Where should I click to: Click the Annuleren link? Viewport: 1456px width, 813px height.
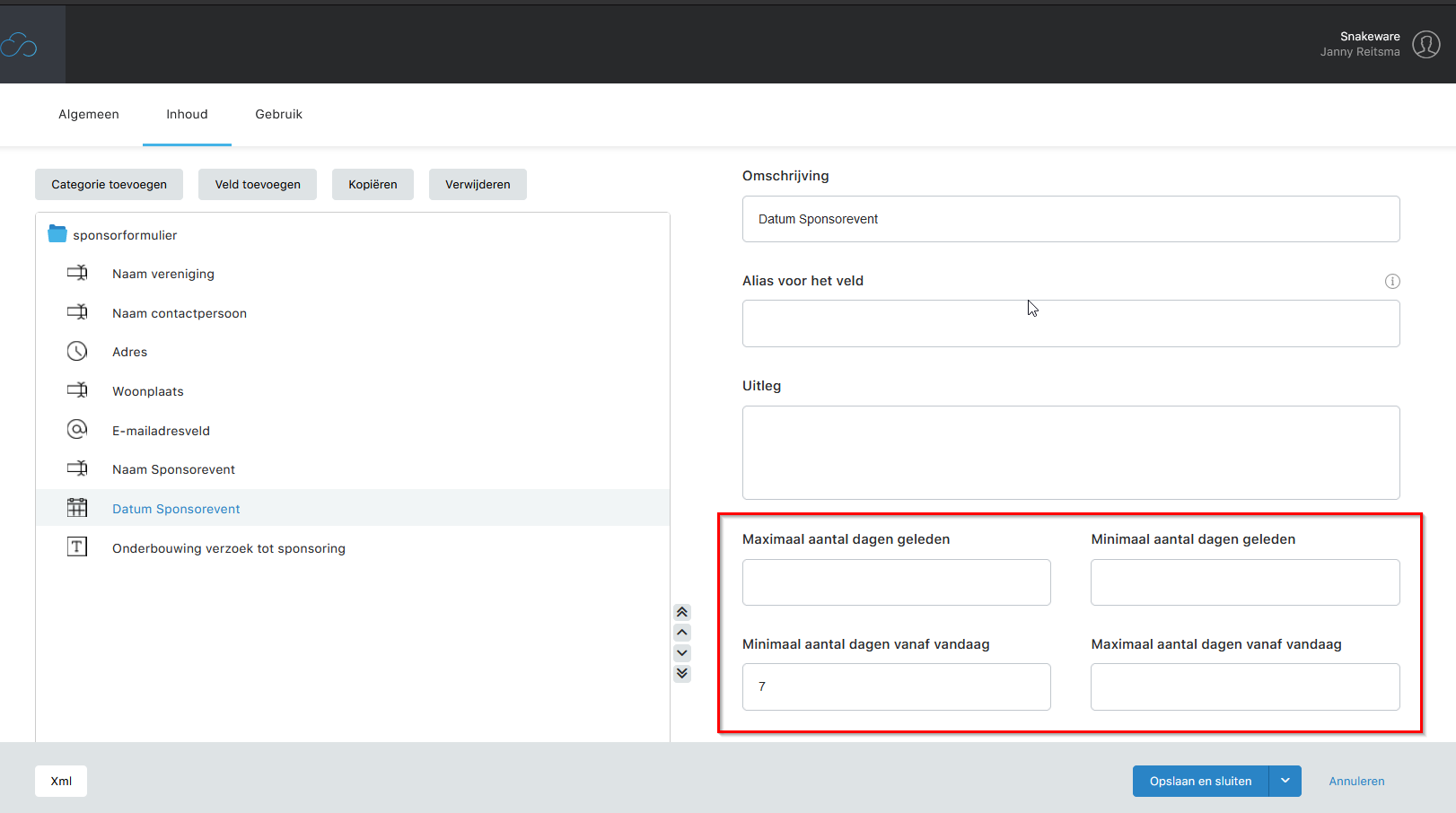1356,781
